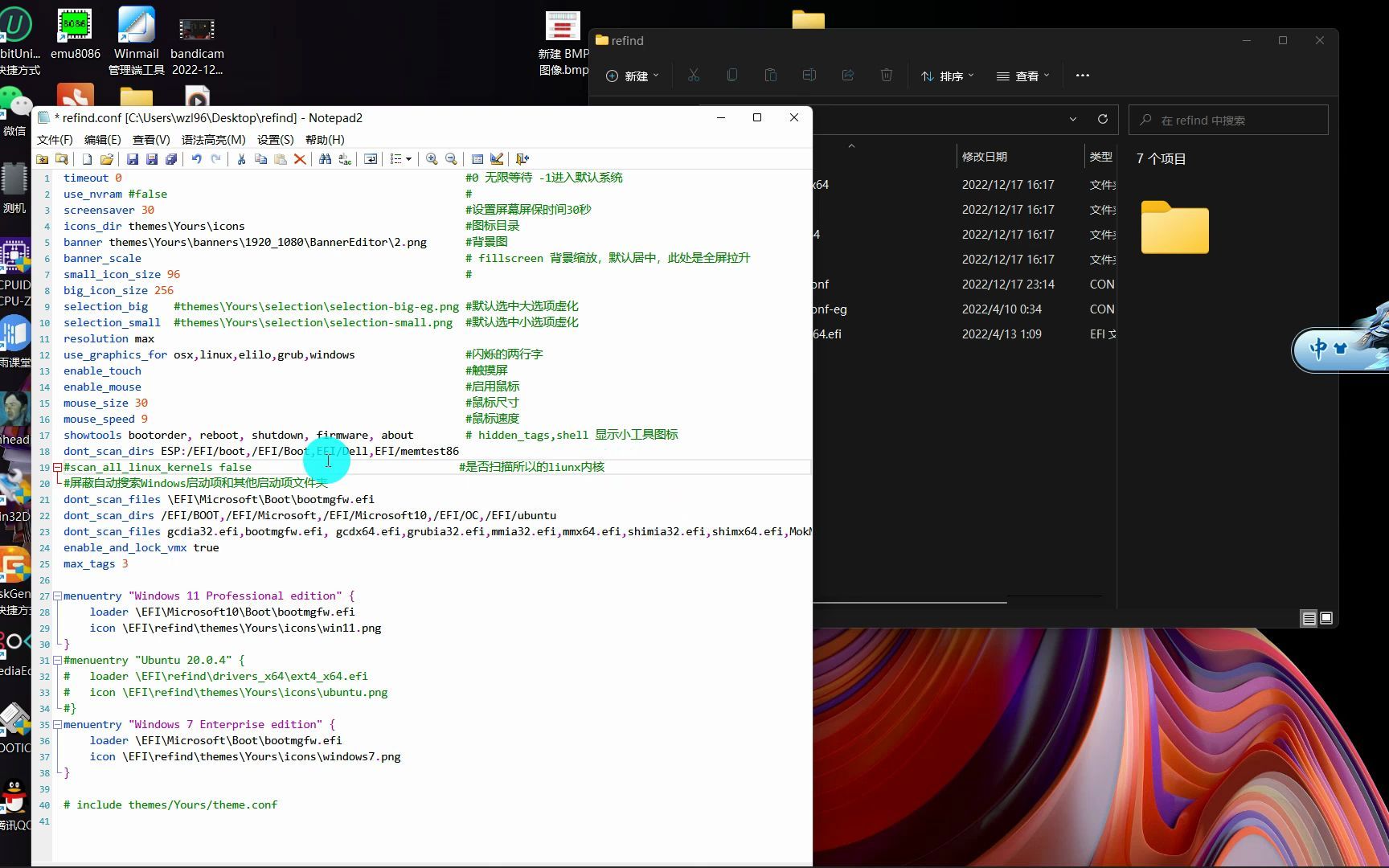The image size is (1389, 868).
Task: Refresh the refind folder in Explorer
Action: pos(1103,120)
